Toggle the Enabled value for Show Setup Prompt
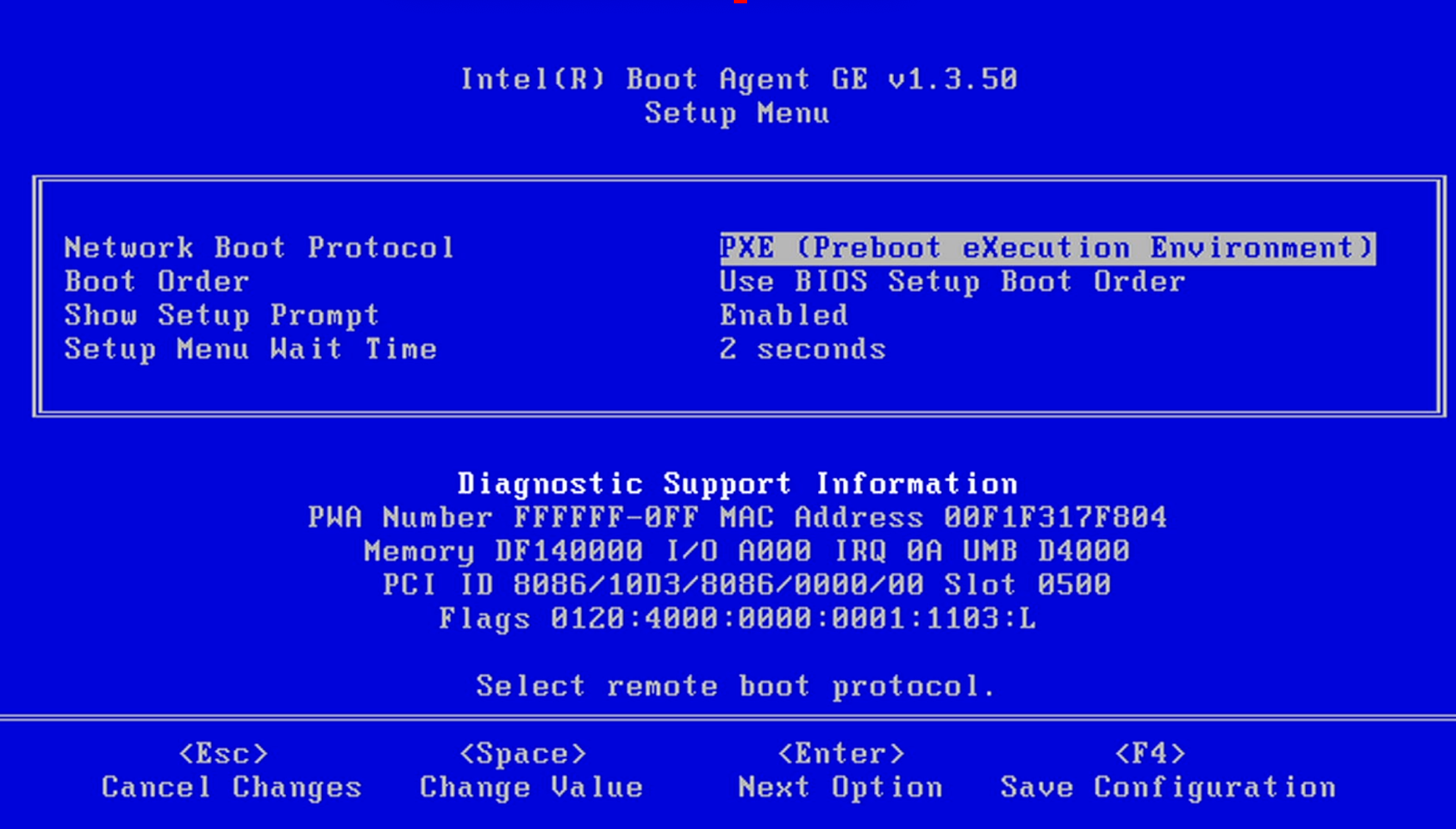Viewport: 1456px width, 829px height. (783, 315)
